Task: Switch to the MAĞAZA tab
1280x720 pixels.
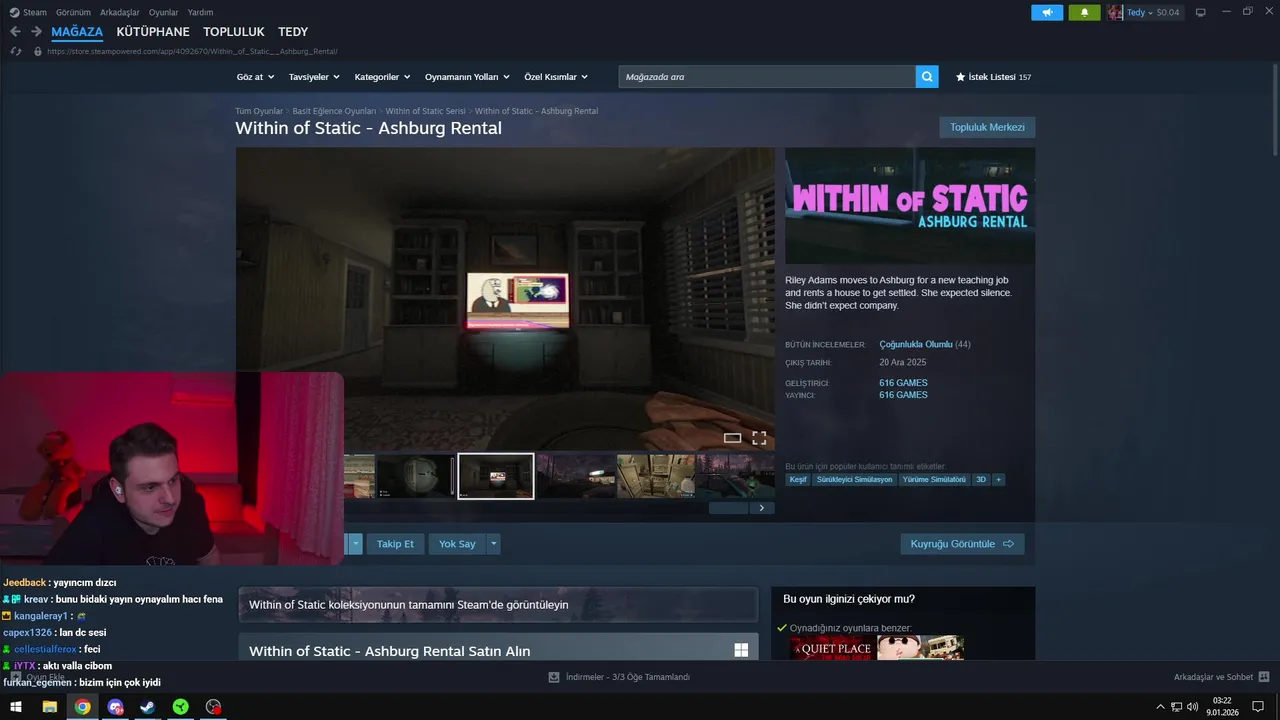Action: click(77, 32)
